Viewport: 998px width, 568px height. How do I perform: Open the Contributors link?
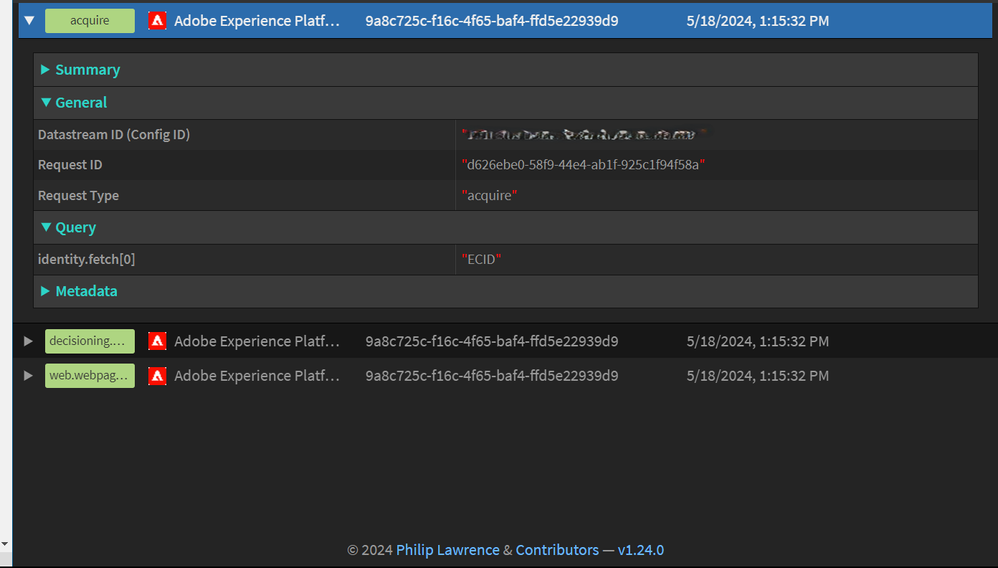click(557, 550)
